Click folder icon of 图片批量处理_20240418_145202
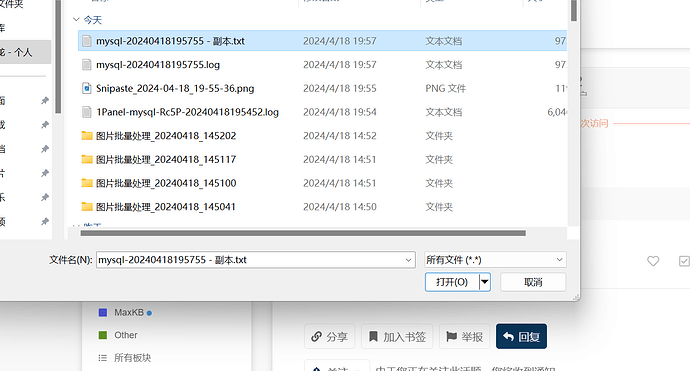This screenshot has height=371, width=690. click(87, 136)
